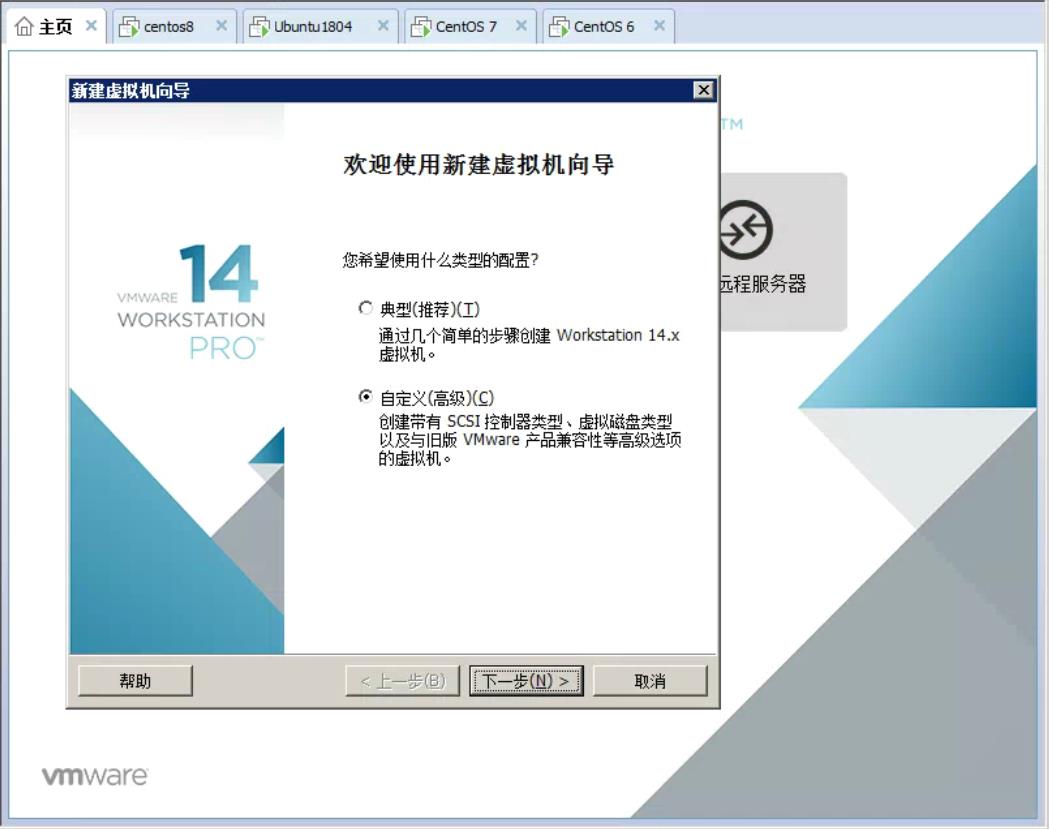Viewport: 1049px width, 829px height.
Task: Close the 新建虚拟机向导 dialog
Action: point(703,90)
